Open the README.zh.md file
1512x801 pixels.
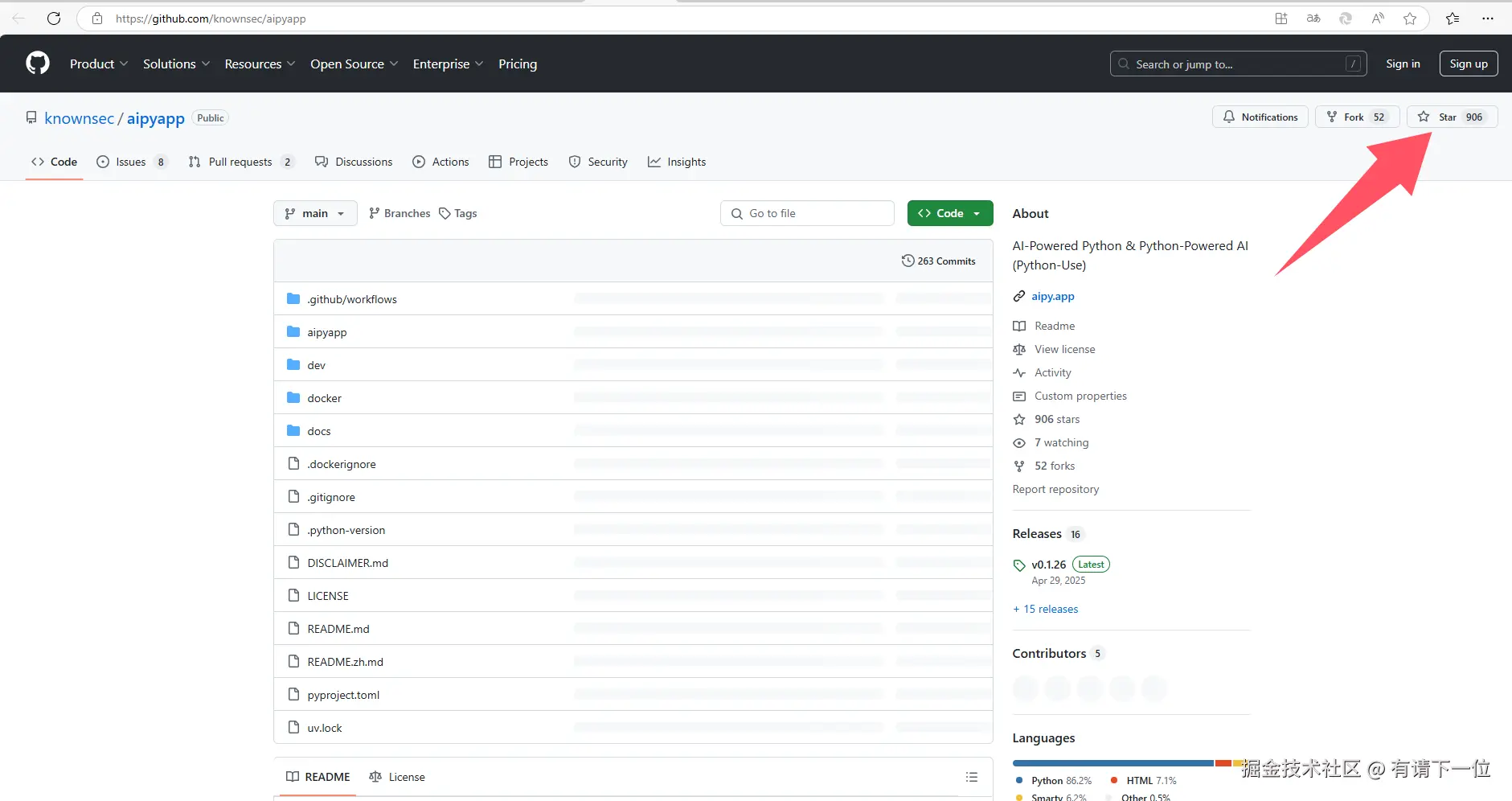tap(346, 662)
